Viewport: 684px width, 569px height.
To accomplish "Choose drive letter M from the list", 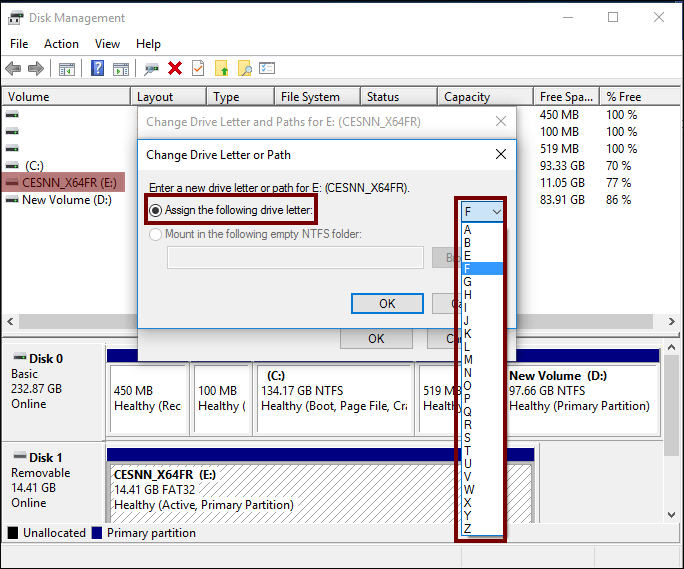I will (482, 360).
